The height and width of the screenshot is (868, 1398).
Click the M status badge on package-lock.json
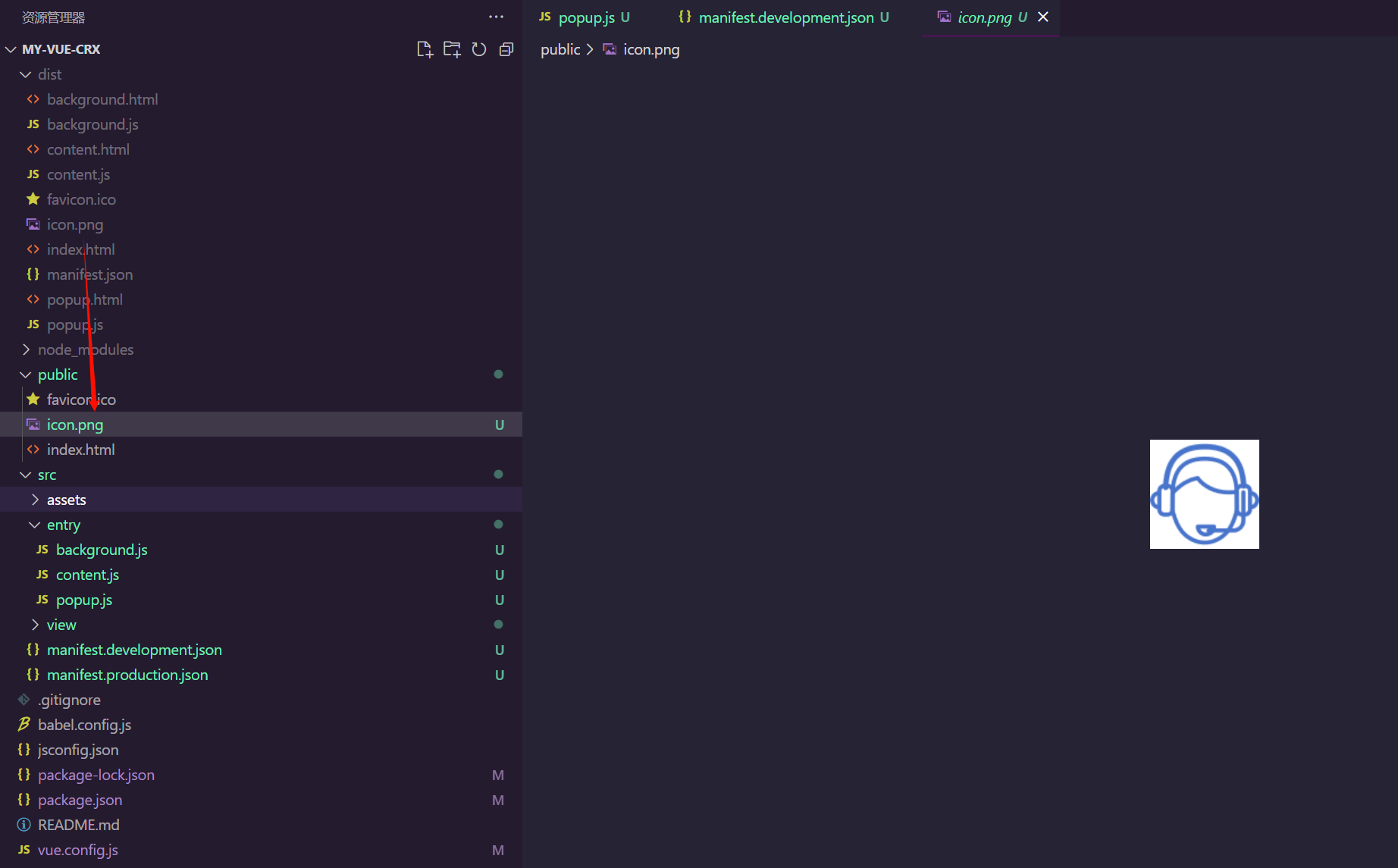pyautogui.click(x=498, y=775)
